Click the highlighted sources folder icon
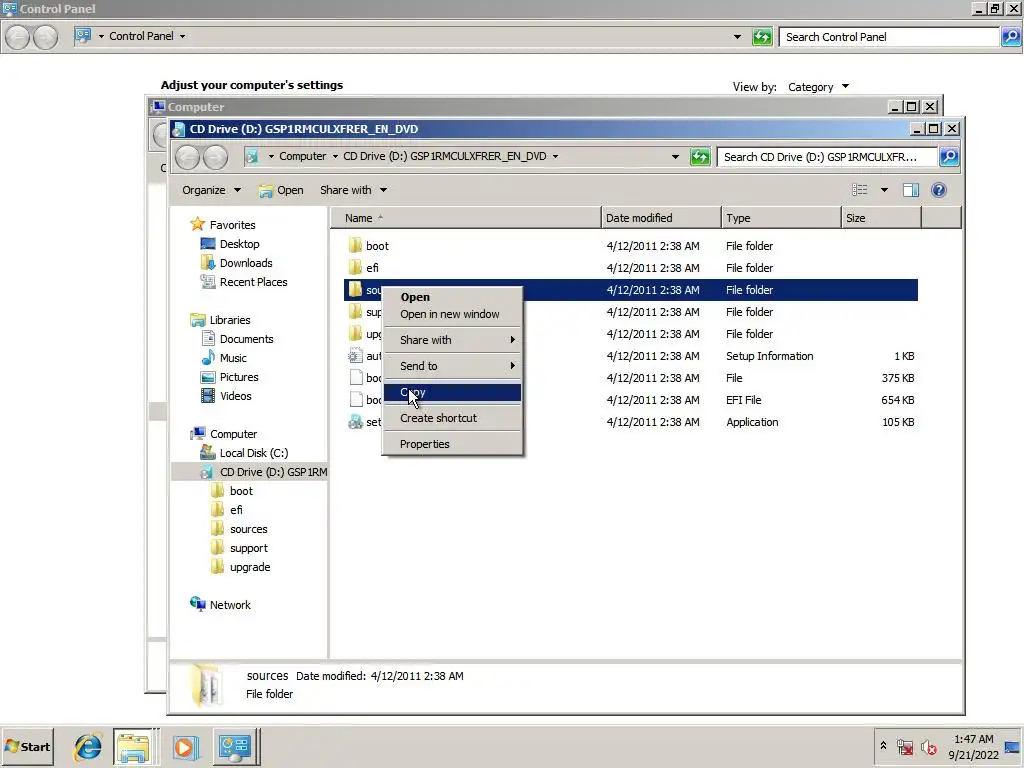 (x=355, y=290)
